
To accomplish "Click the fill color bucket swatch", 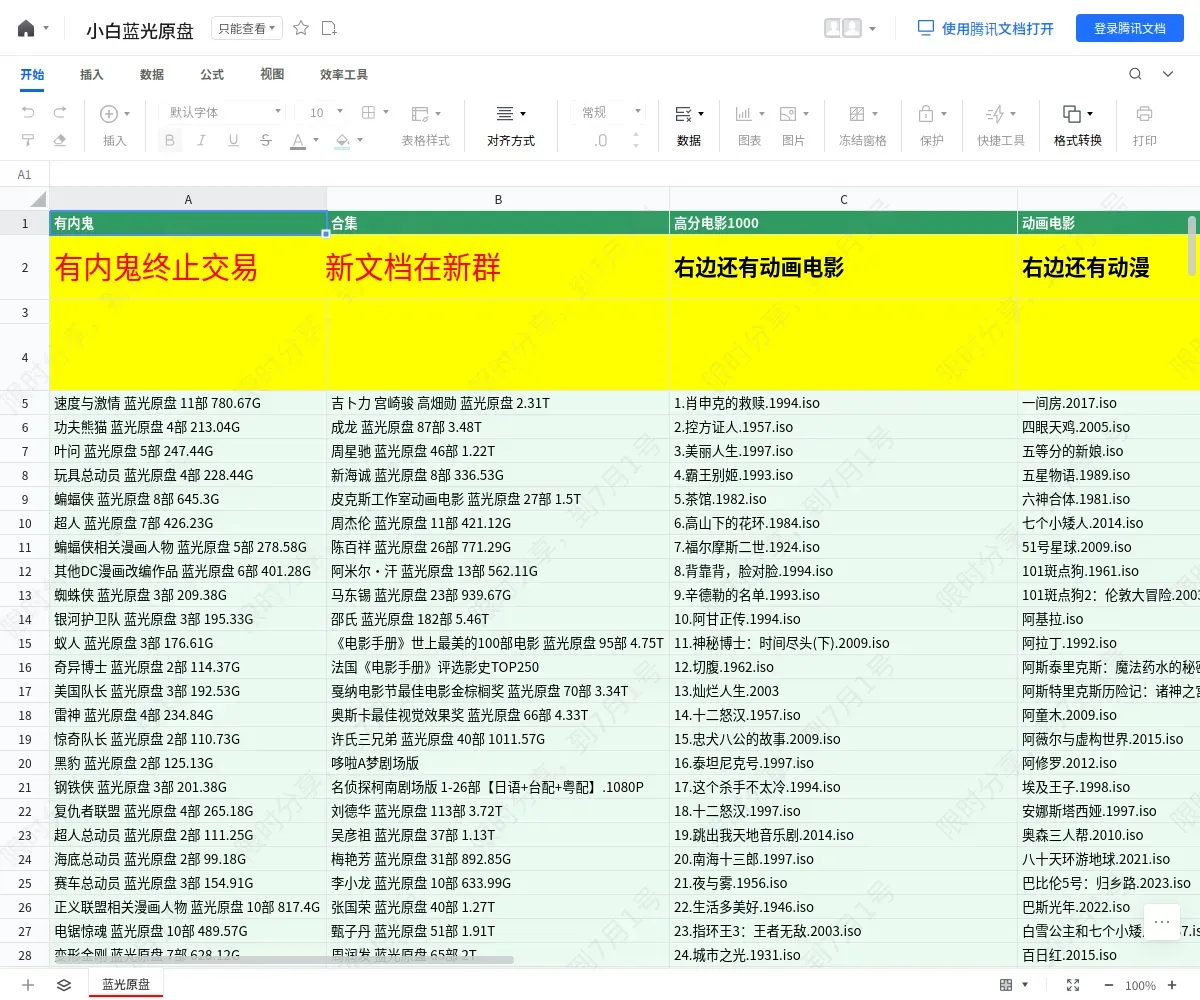I will coord(343,141).
